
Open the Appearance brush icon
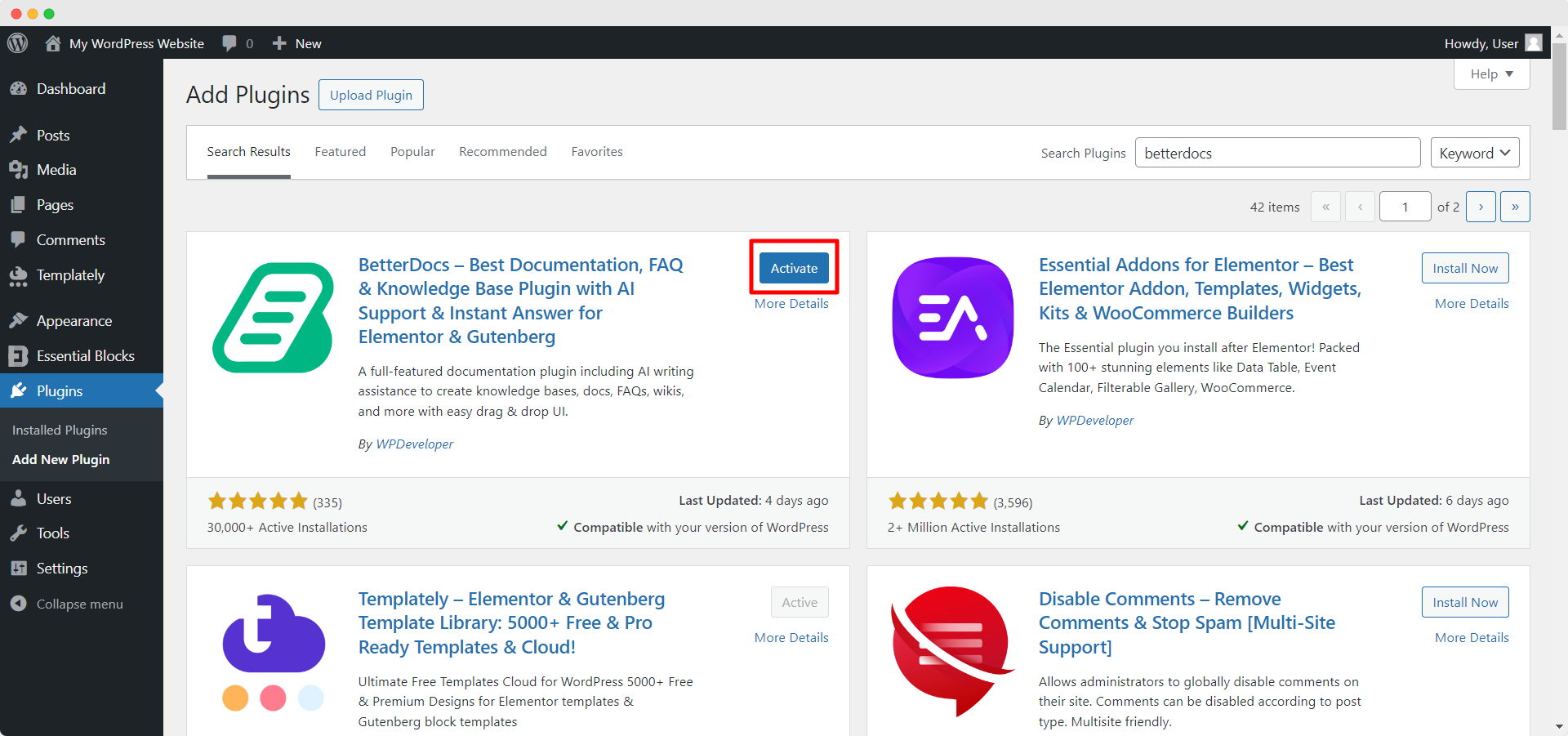19,320
